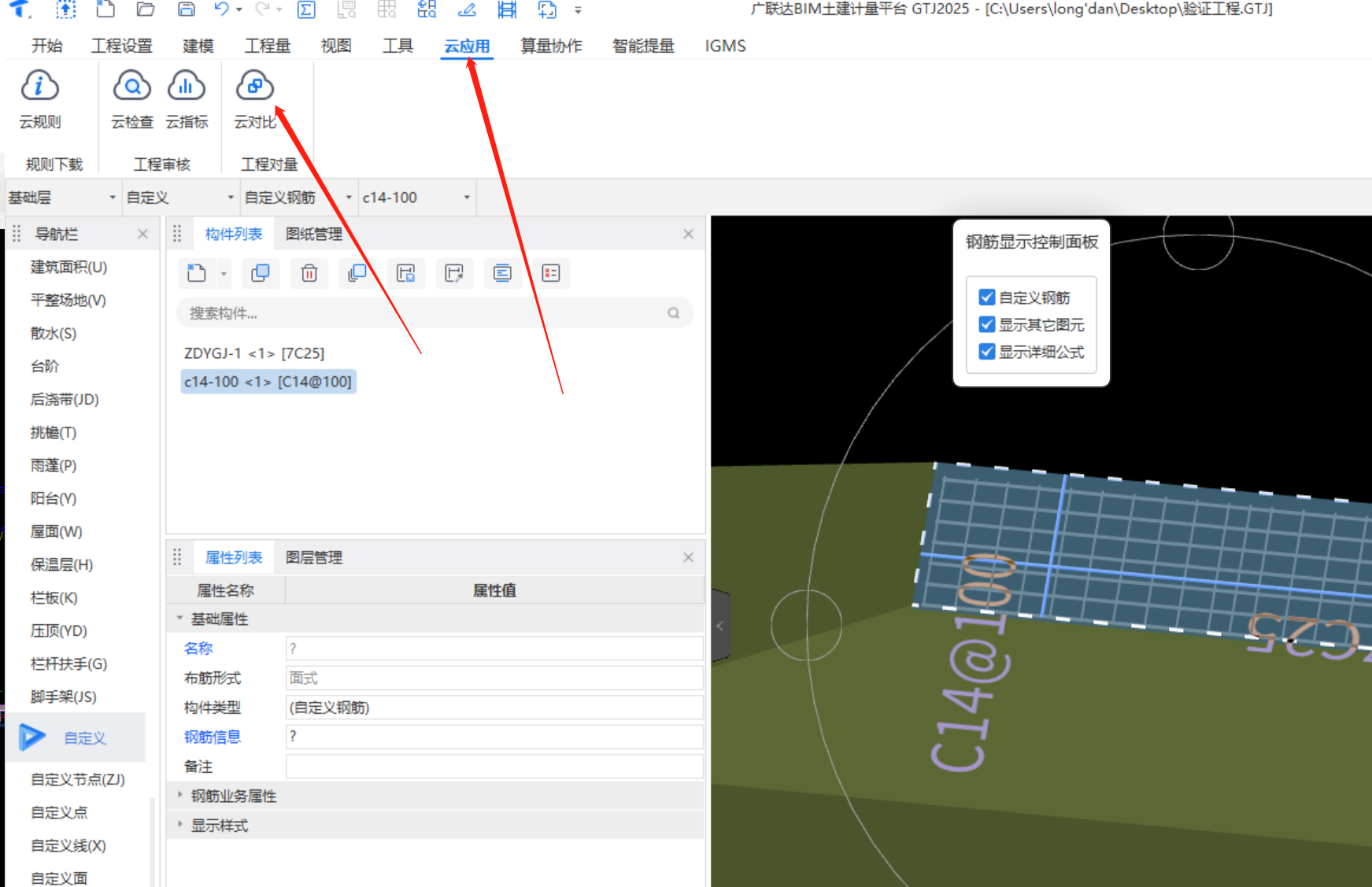Viewport: 1372px width, 887px height.
Task: Open the IGMS ribbon tab
Action: tap(725, 46)
